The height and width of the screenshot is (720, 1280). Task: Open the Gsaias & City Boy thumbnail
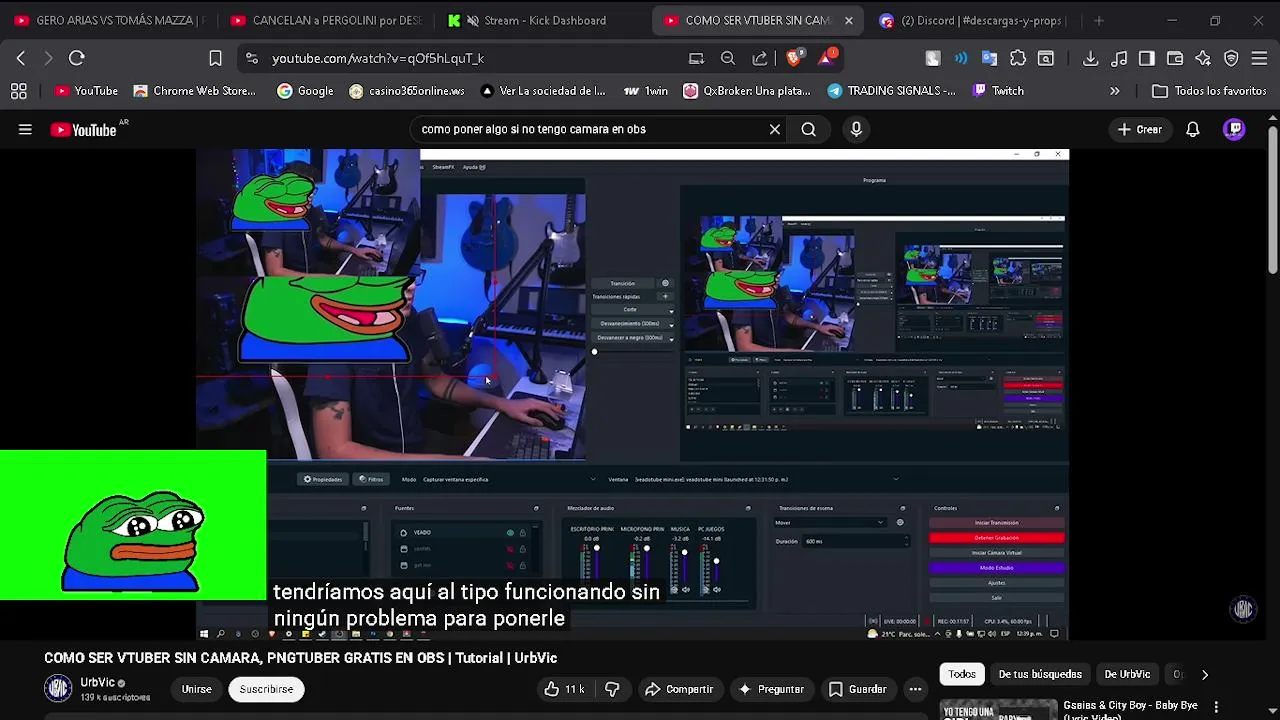point(998,709)
